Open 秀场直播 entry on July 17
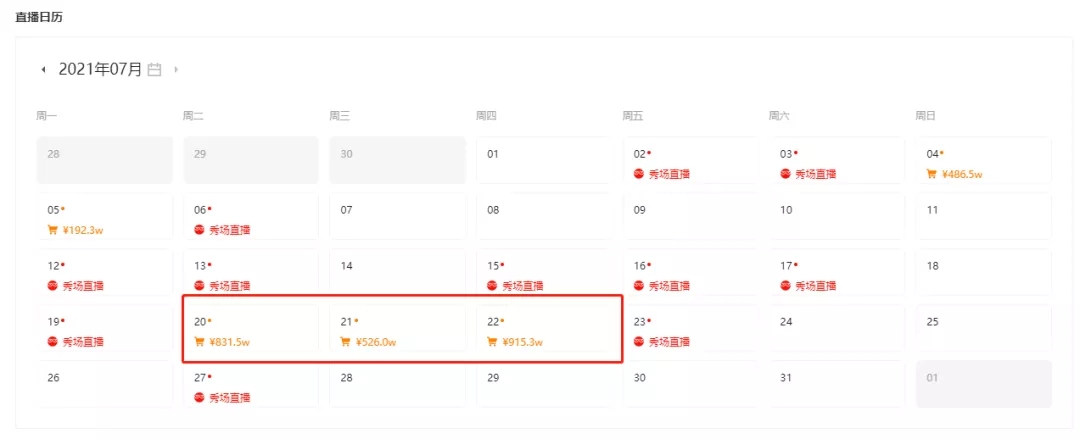Image resolution: width=1080 pixels, height=439 pixels. coord(816,286)
